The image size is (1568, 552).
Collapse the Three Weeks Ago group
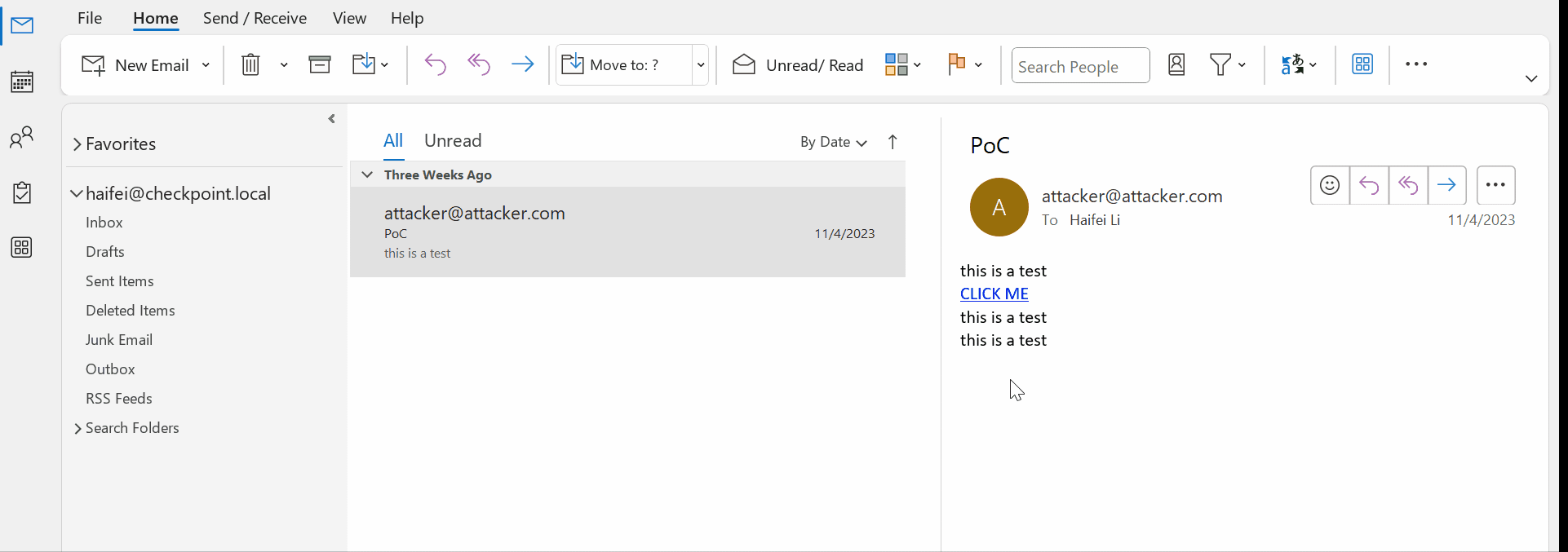click(x=367, y=174)
